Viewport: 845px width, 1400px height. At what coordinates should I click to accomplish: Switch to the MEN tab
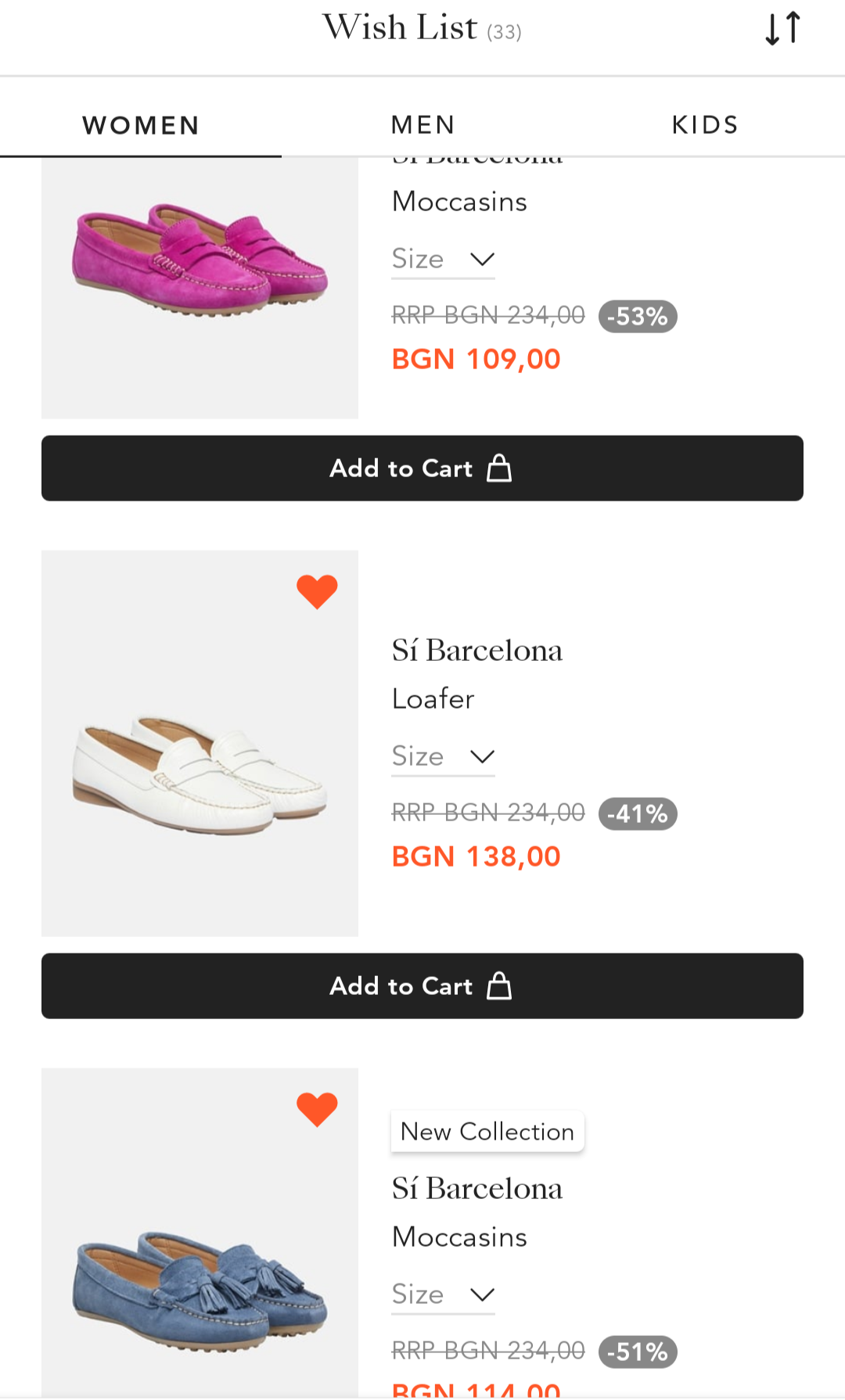click(422, 125)
